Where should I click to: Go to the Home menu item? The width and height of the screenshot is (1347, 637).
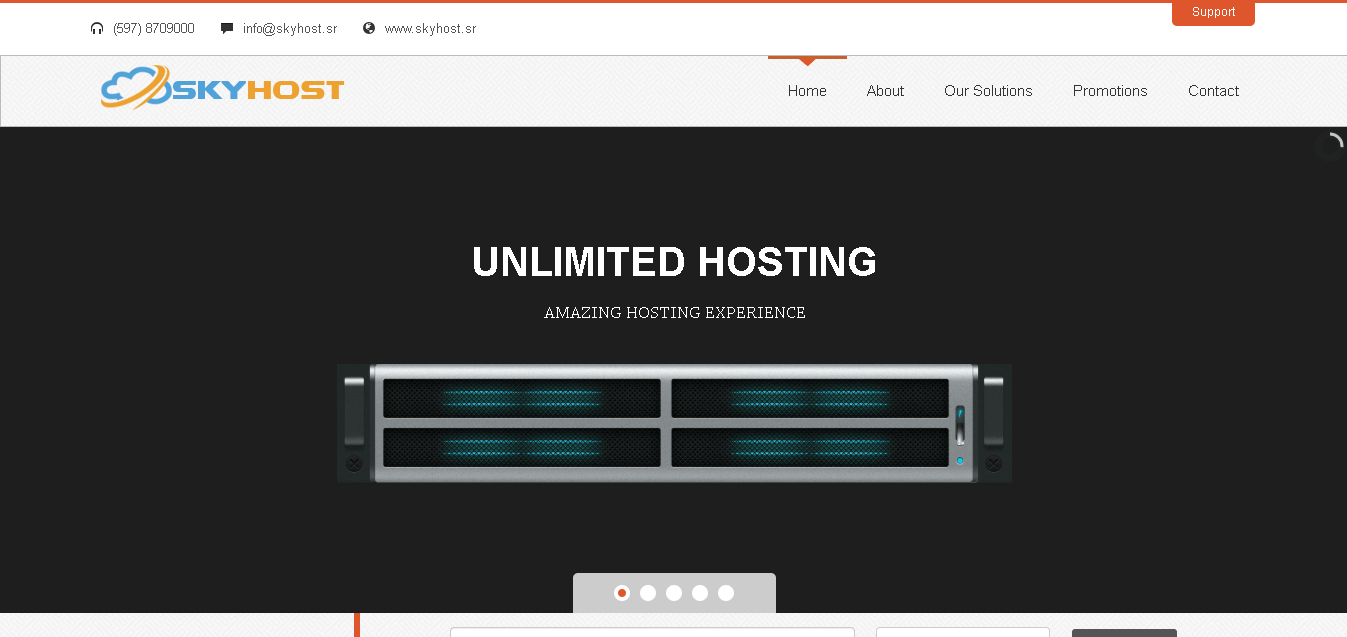click(807, 91)
